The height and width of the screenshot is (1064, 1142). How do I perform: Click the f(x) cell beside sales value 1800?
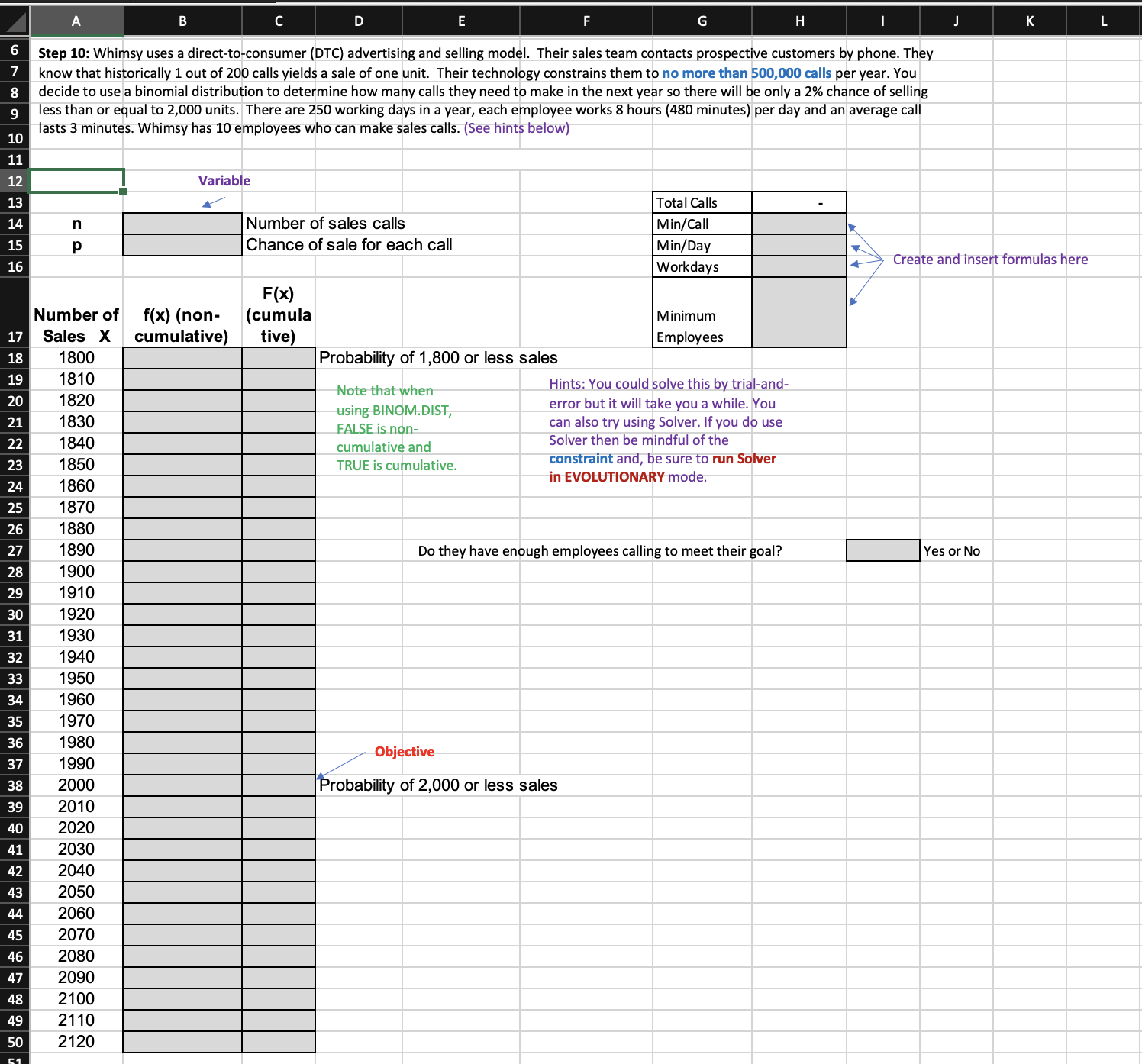(x=182, y=357)
